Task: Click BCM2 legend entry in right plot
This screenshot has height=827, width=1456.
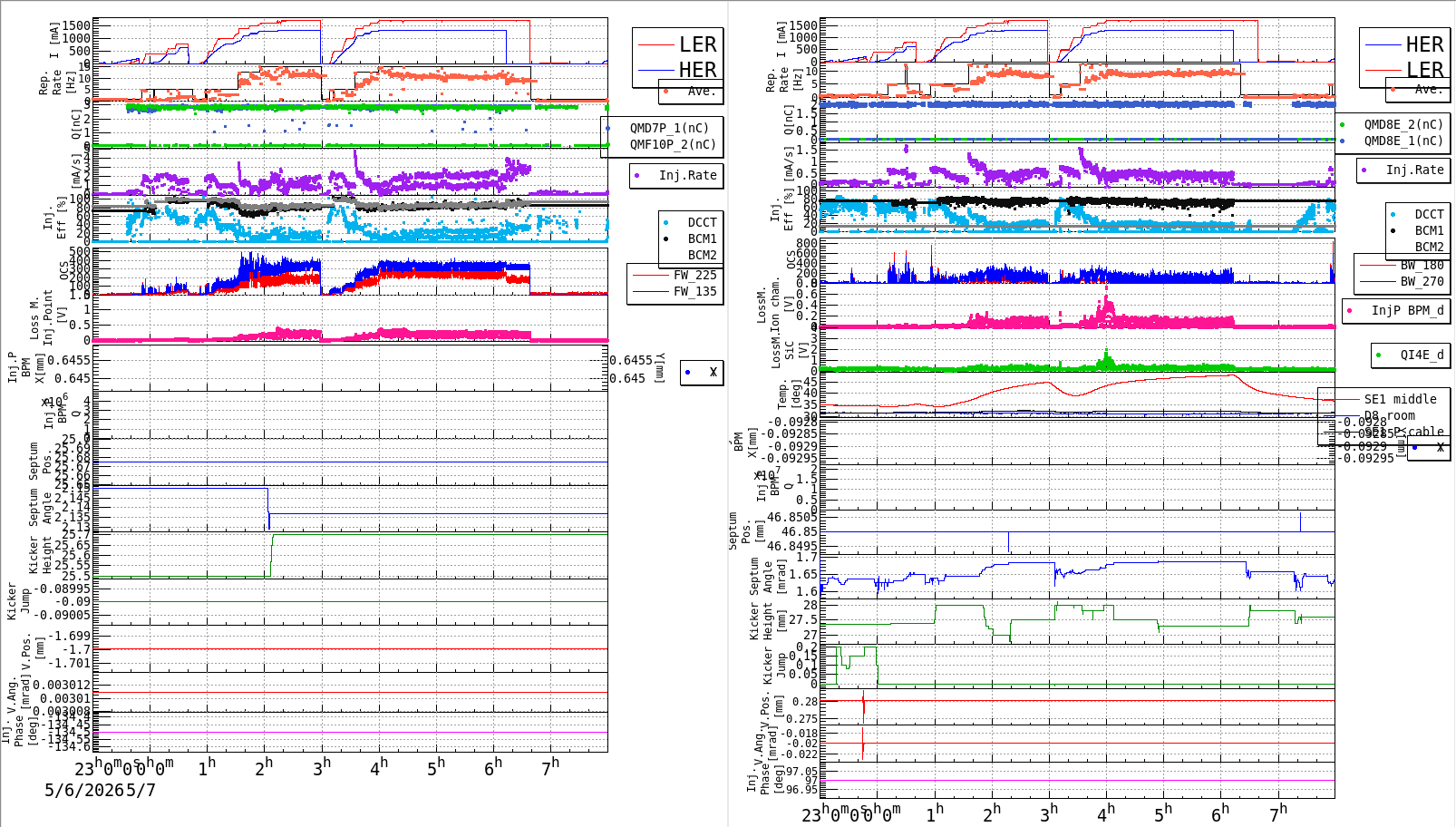Action: (x=1429, y=247)
